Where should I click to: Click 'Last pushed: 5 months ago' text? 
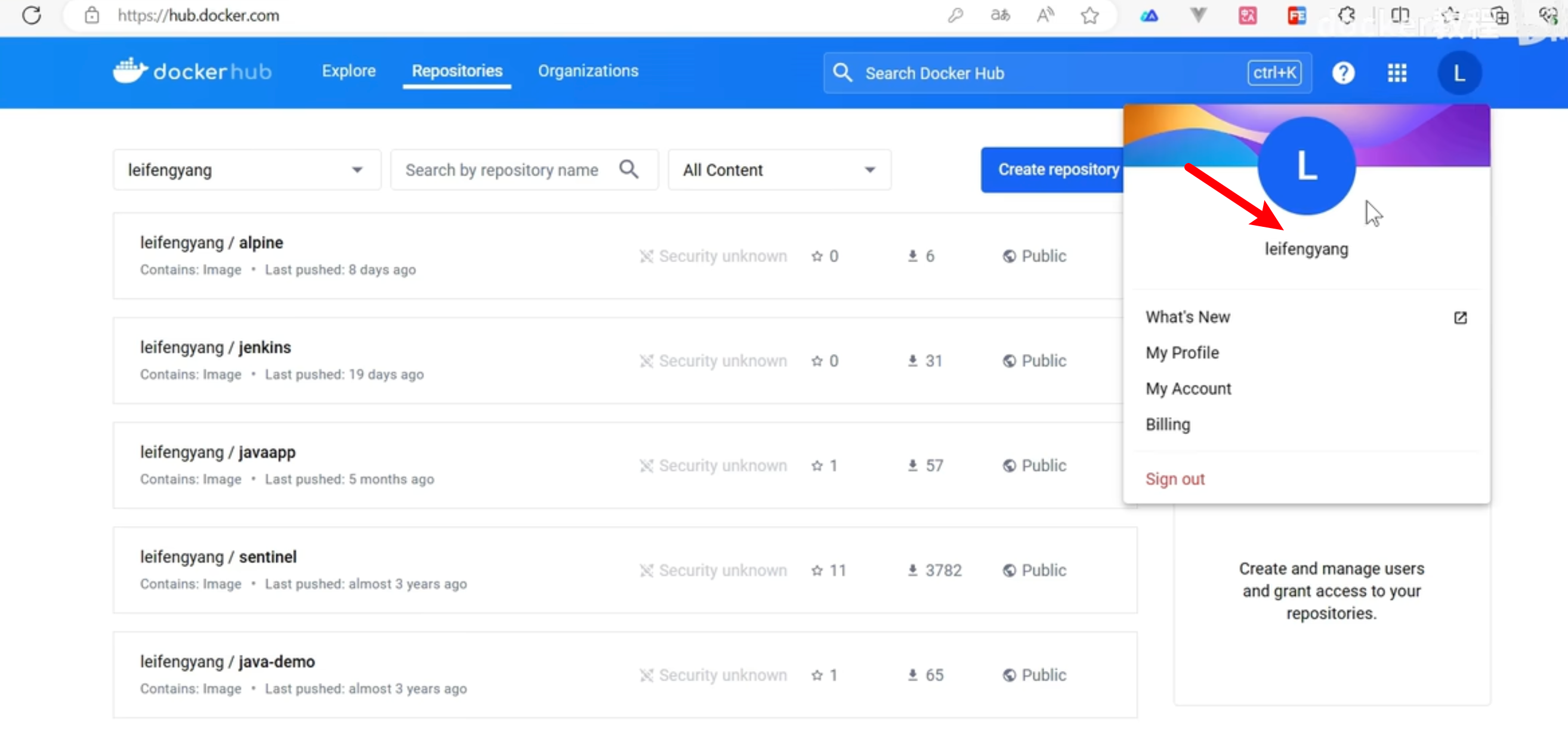point(350,479)
